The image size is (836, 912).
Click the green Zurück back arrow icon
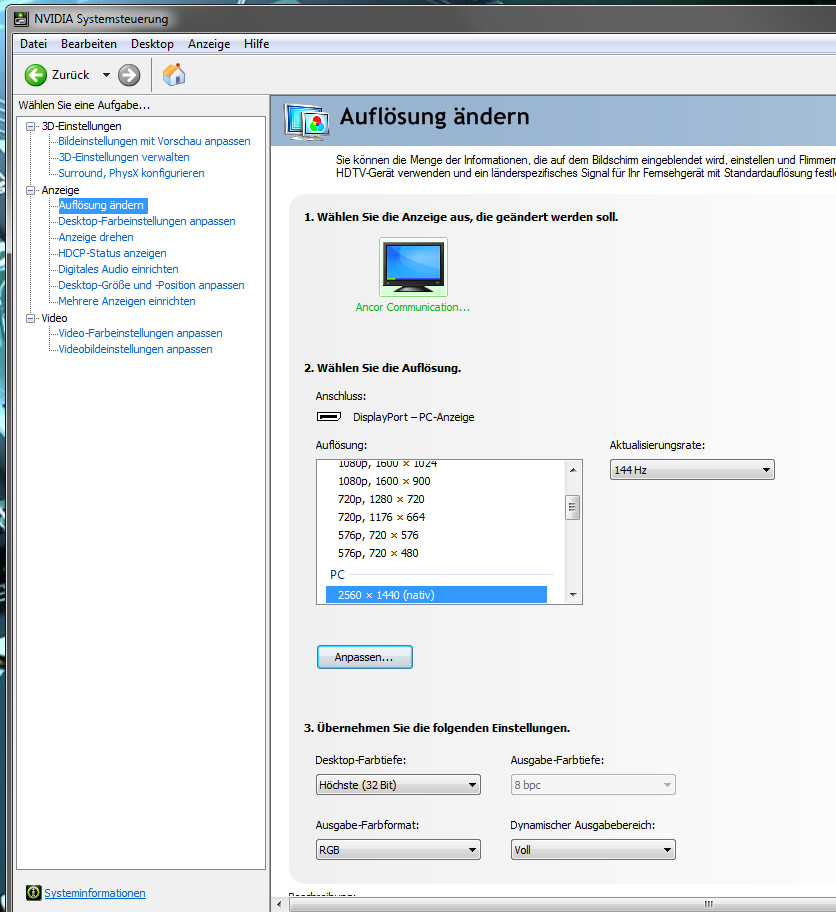tap(35, 75)
